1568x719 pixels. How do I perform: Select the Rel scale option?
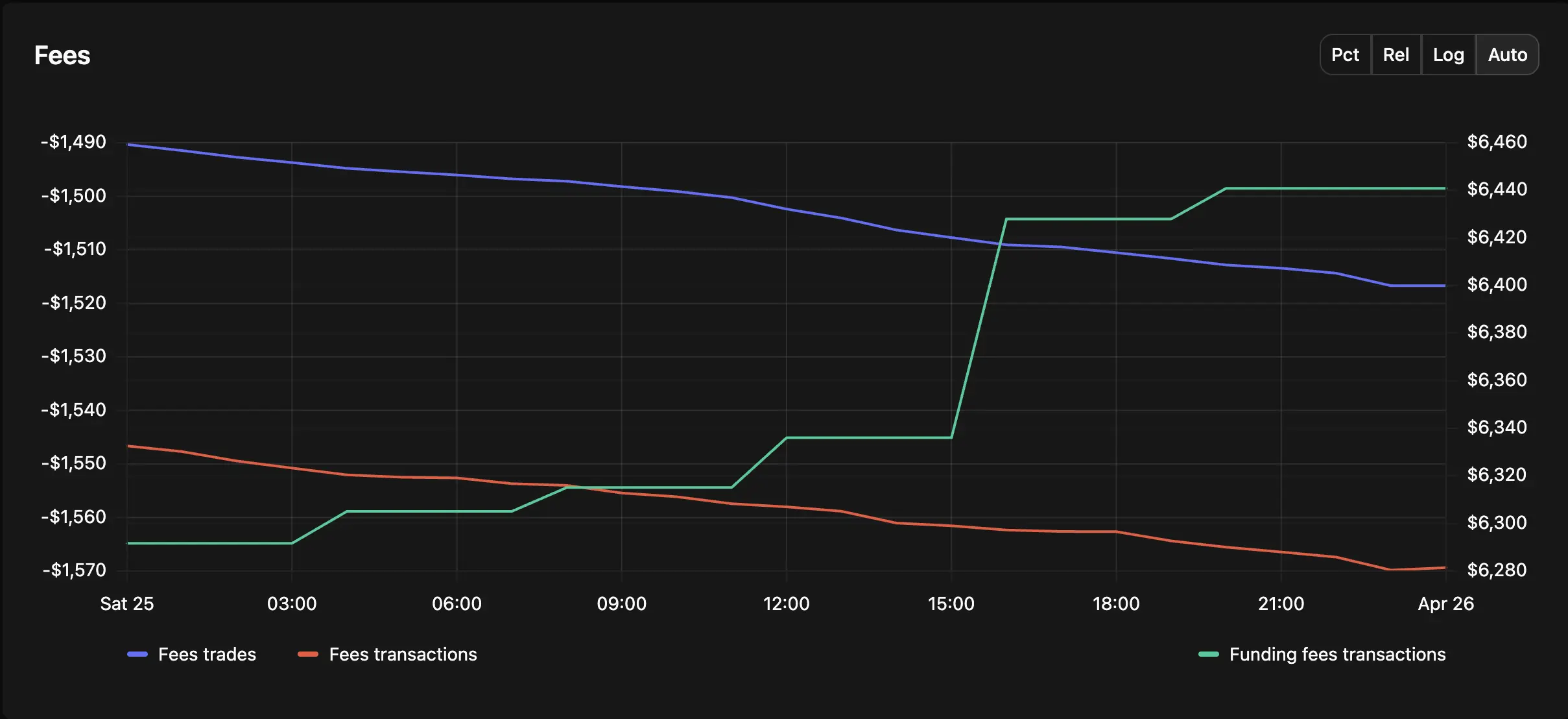click(1396, 55)
